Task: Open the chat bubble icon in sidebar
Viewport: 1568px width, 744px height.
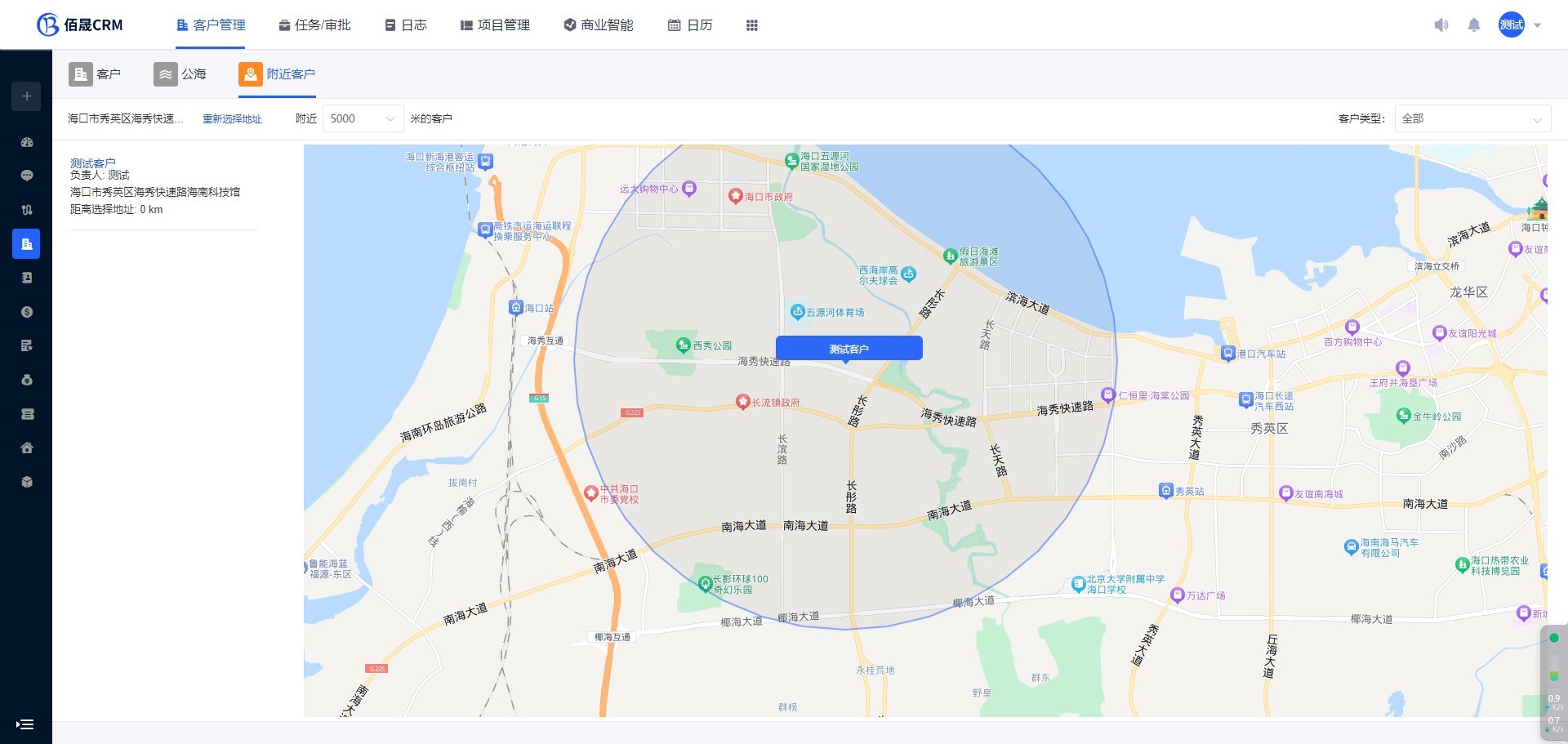Action: point(27,176)
